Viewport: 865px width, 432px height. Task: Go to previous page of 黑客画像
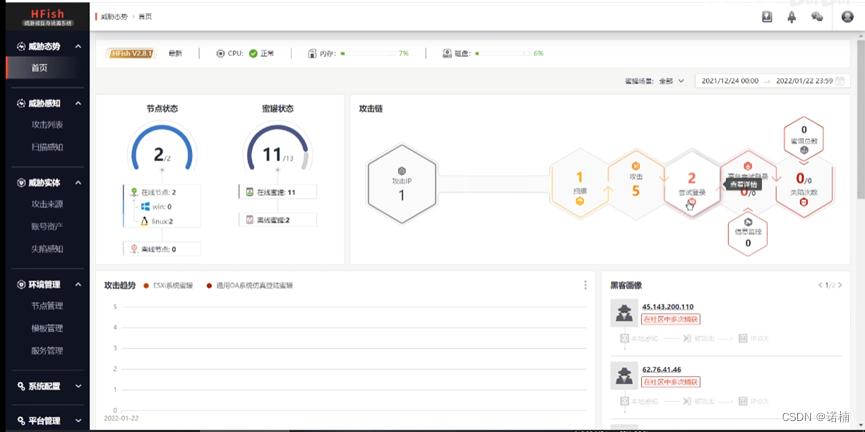(820, 285)
